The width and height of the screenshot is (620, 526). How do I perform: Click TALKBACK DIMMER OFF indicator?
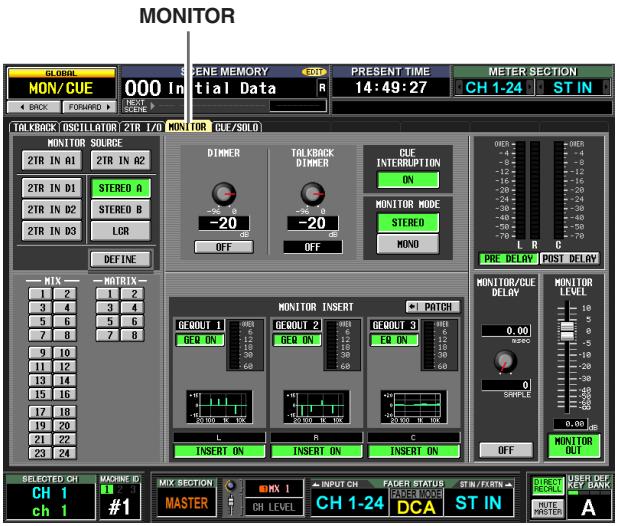click(x=312, y=247)
